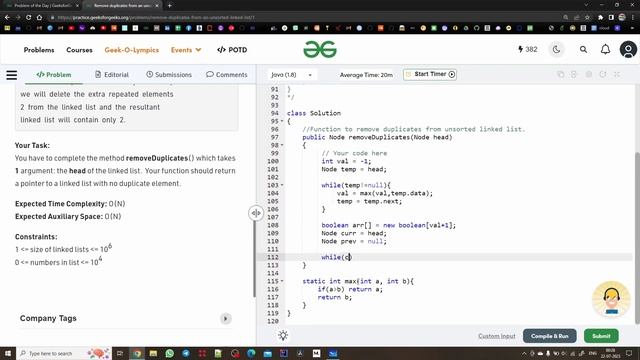
Task: Open the Chrome extensions puzzle icon
Action: coord(600,18)
